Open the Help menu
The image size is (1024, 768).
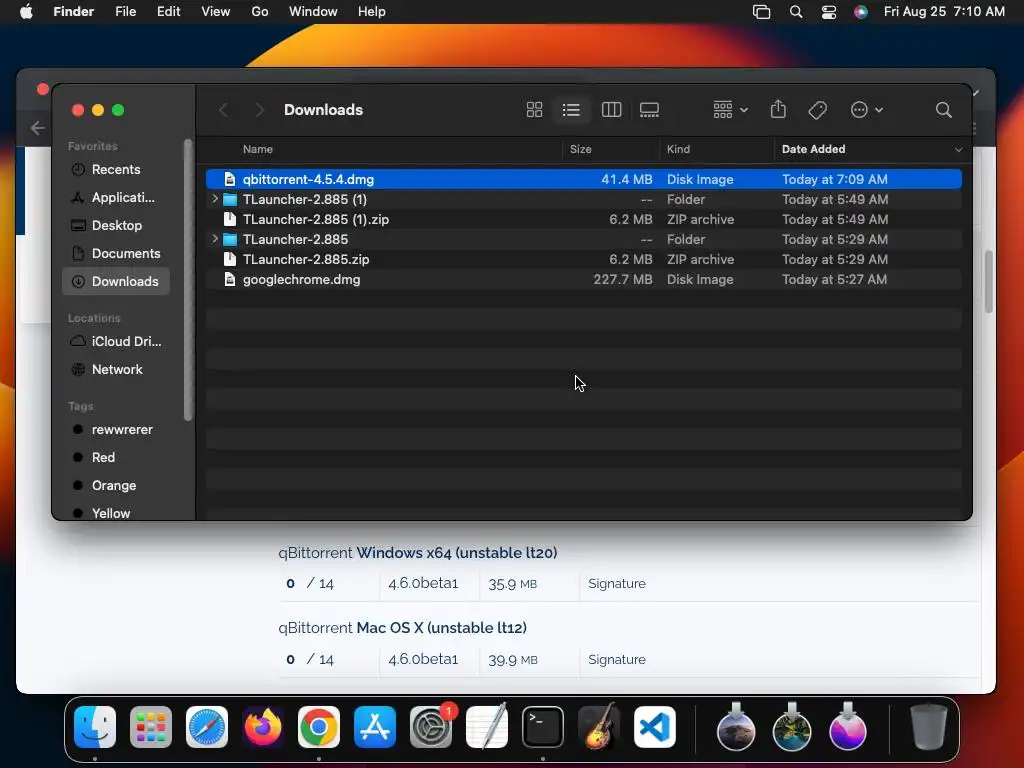(x=372, y=12)
